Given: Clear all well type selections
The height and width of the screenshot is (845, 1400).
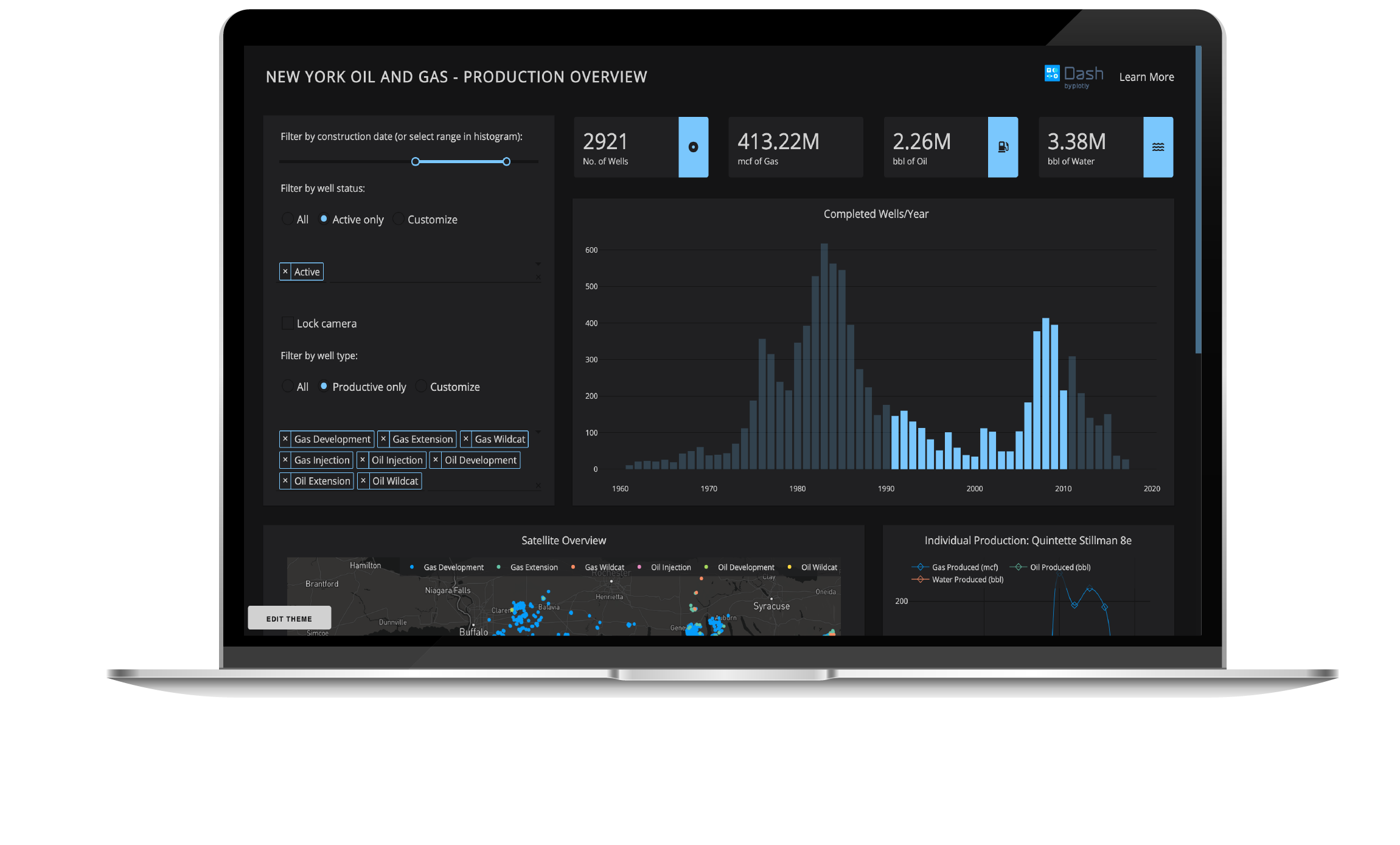Looking at the screenshot, I should click(x=538, y=486).
